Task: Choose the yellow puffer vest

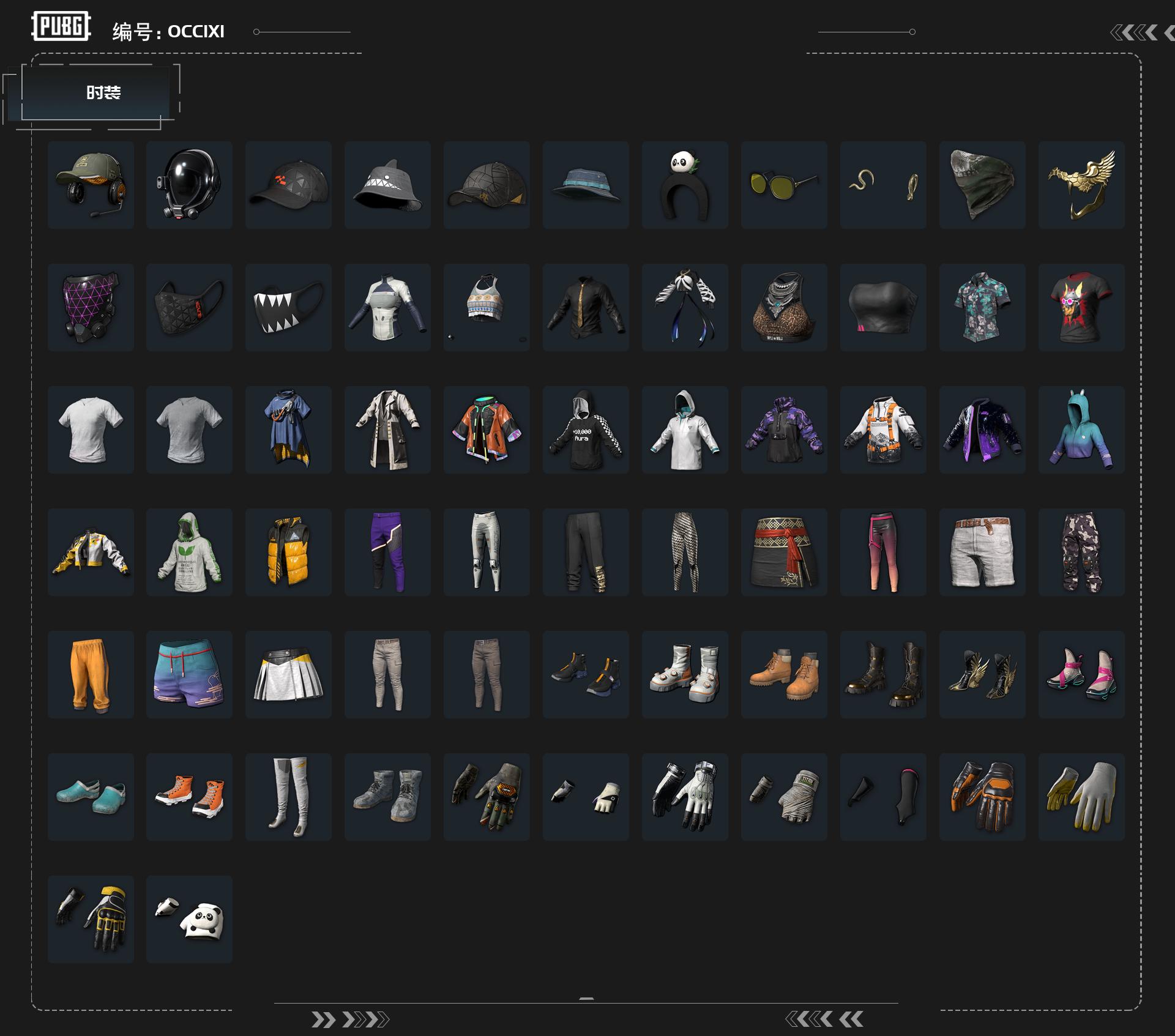Action: [288, 552]
